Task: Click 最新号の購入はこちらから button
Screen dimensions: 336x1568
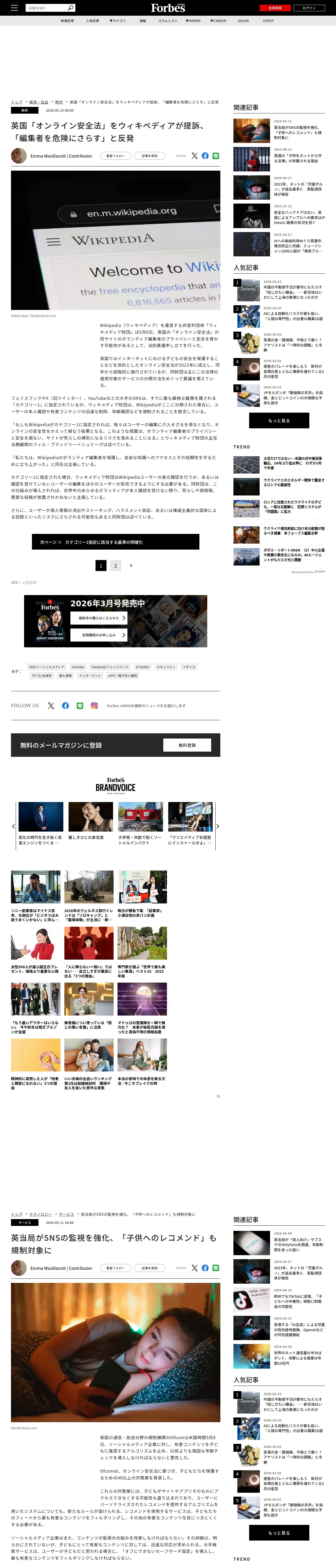Action: [x=99, y=618]
